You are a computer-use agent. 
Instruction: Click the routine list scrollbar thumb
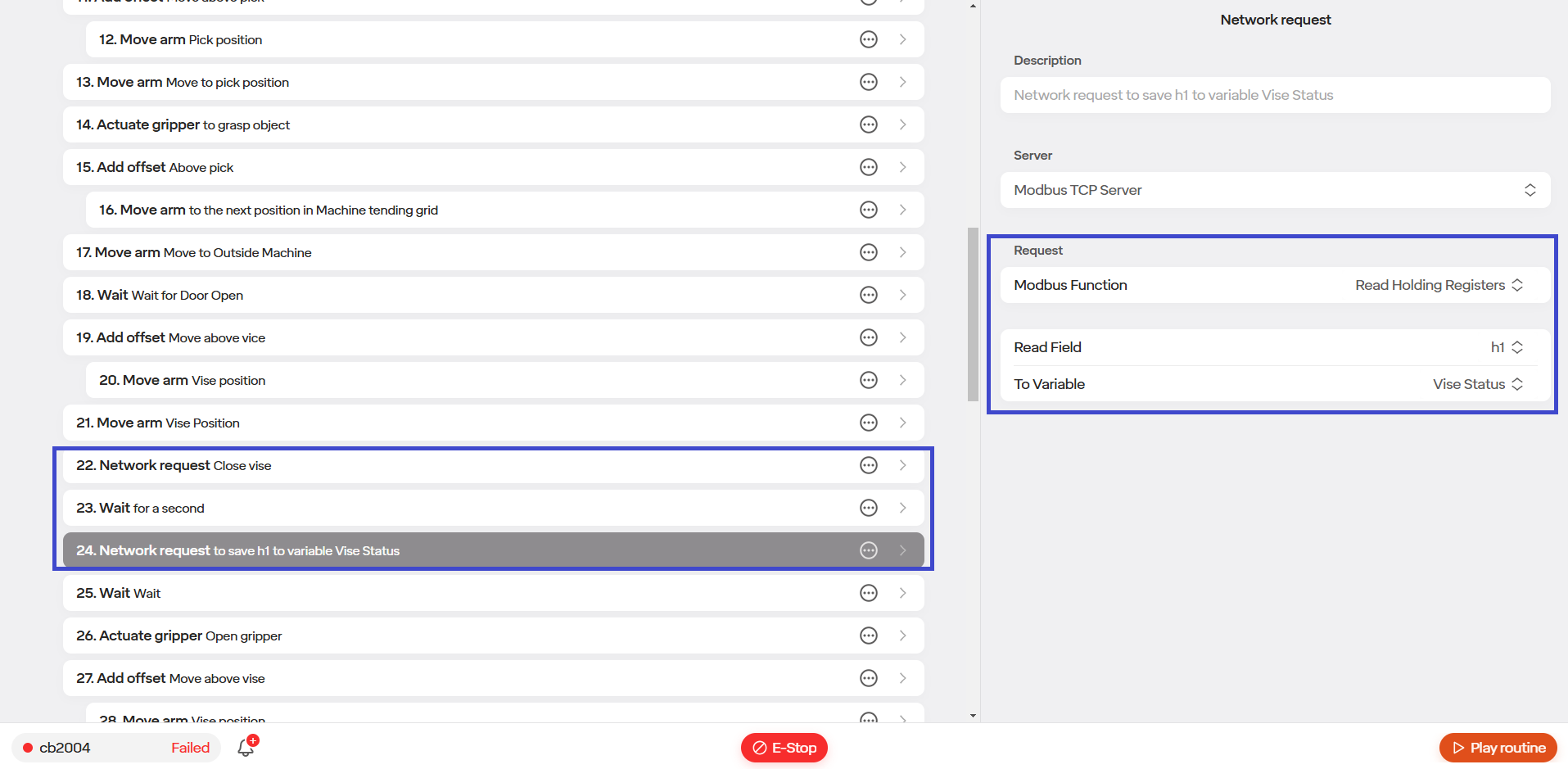(x=973, y=314)
